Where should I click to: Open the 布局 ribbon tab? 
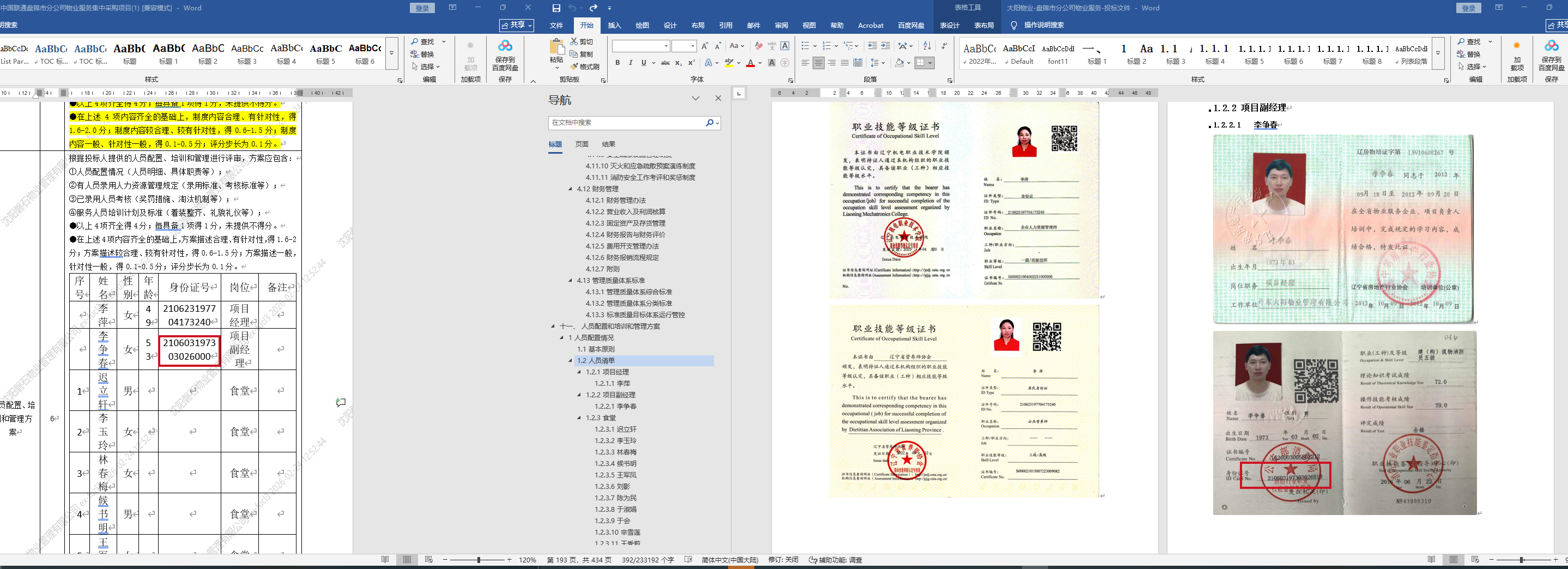coord(698,26)
